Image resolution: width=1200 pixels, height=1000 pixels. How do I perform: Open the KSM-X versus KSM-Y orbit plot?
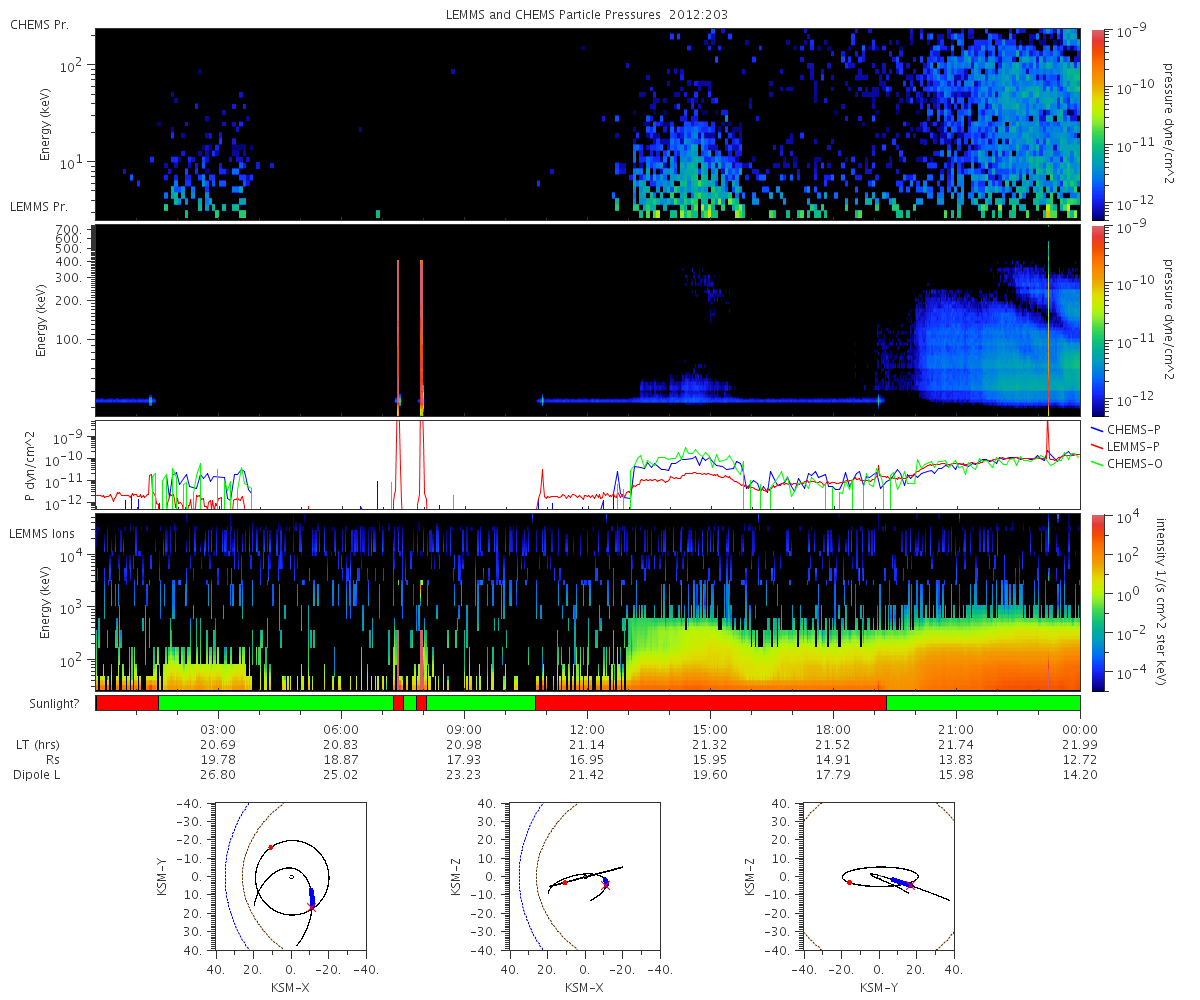pyautogui.click(x=290, y=875)
